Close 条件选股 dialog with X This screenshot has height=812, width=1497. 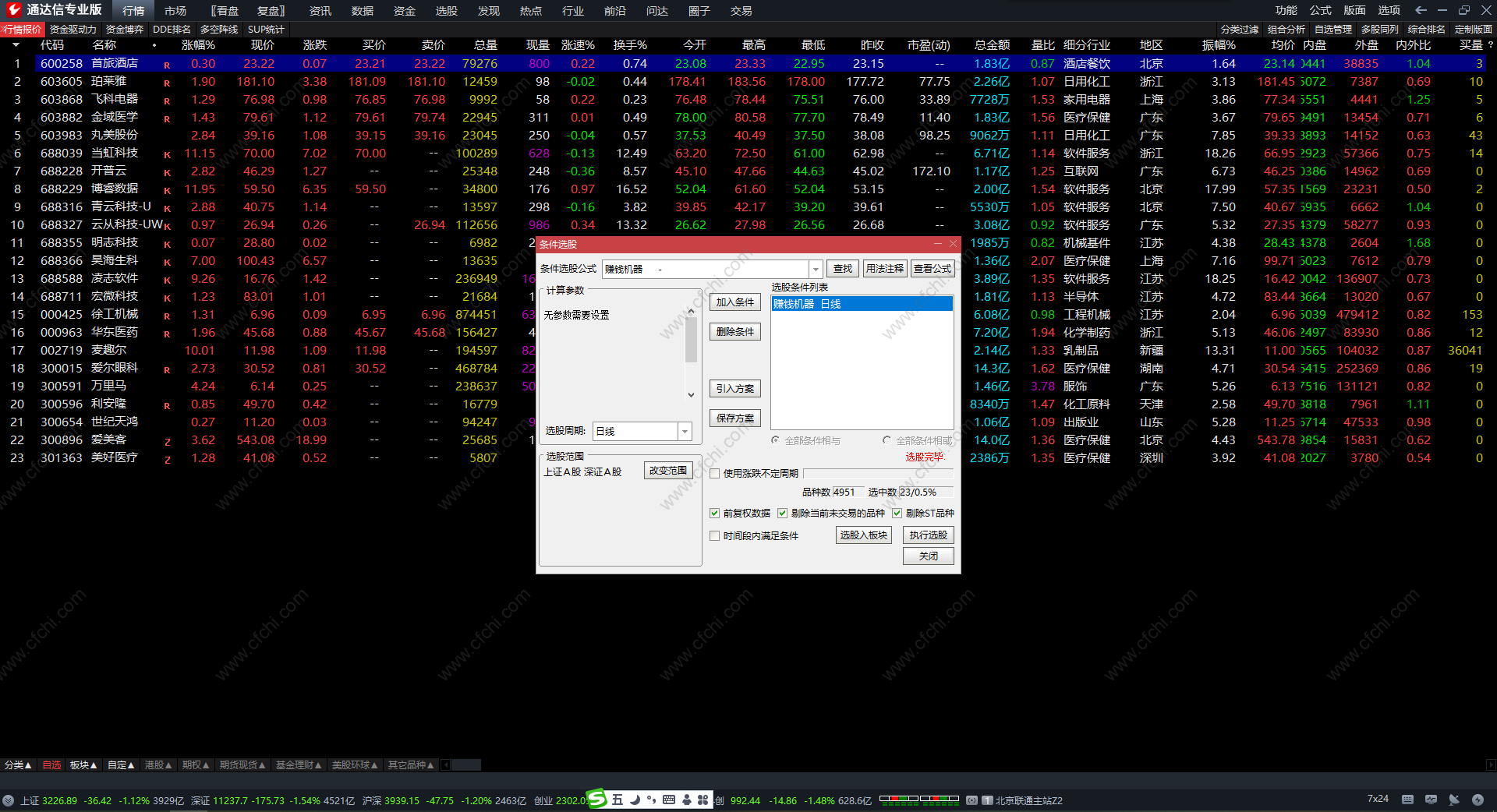tap(953, 244)
